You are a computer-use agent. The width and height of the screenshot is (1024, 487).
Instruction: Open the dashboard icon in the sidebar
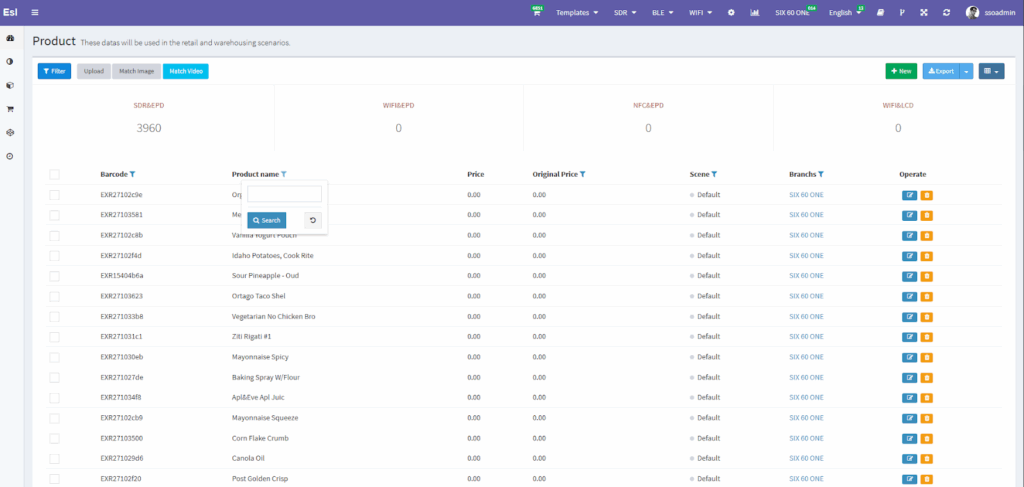10,38
